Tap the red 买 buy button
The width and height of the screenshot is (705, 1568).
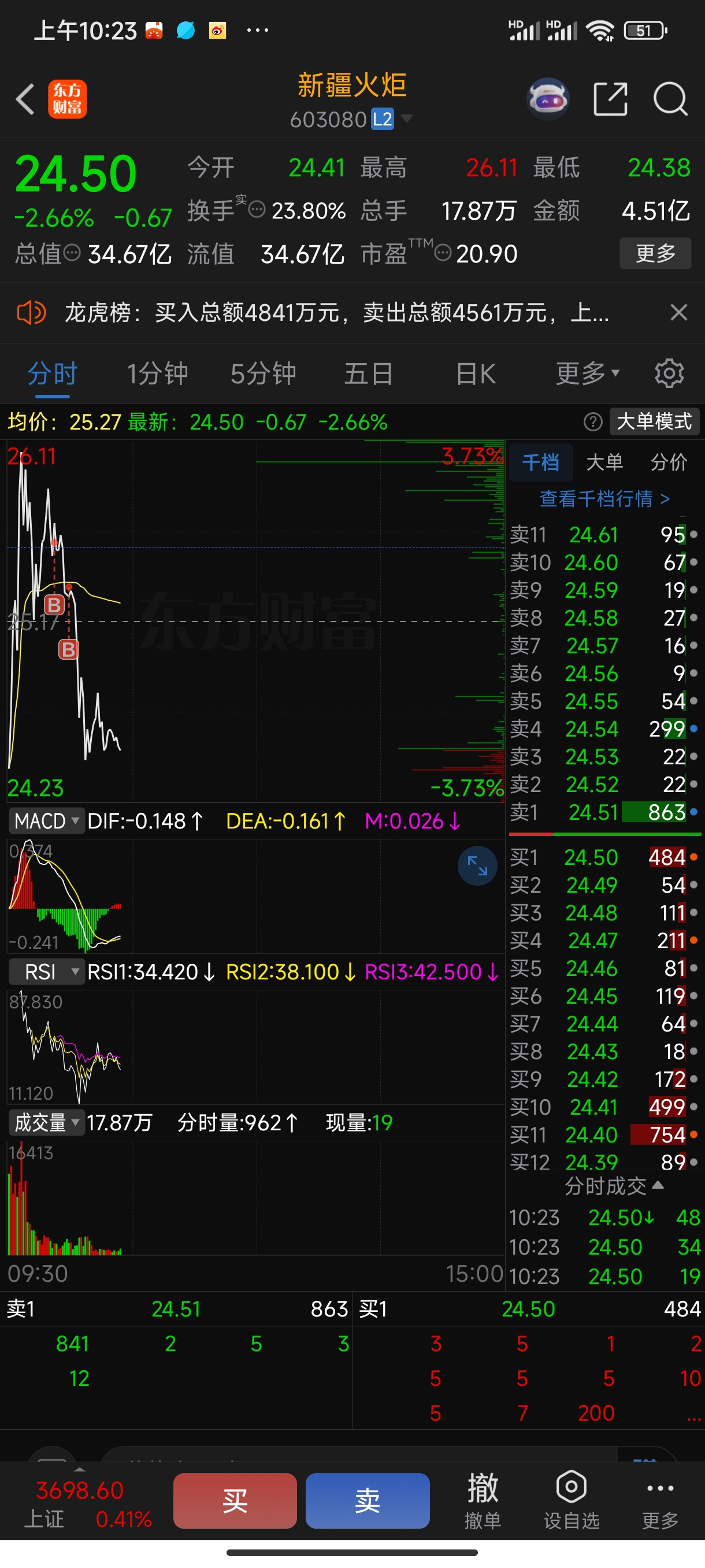[235, 1500]
